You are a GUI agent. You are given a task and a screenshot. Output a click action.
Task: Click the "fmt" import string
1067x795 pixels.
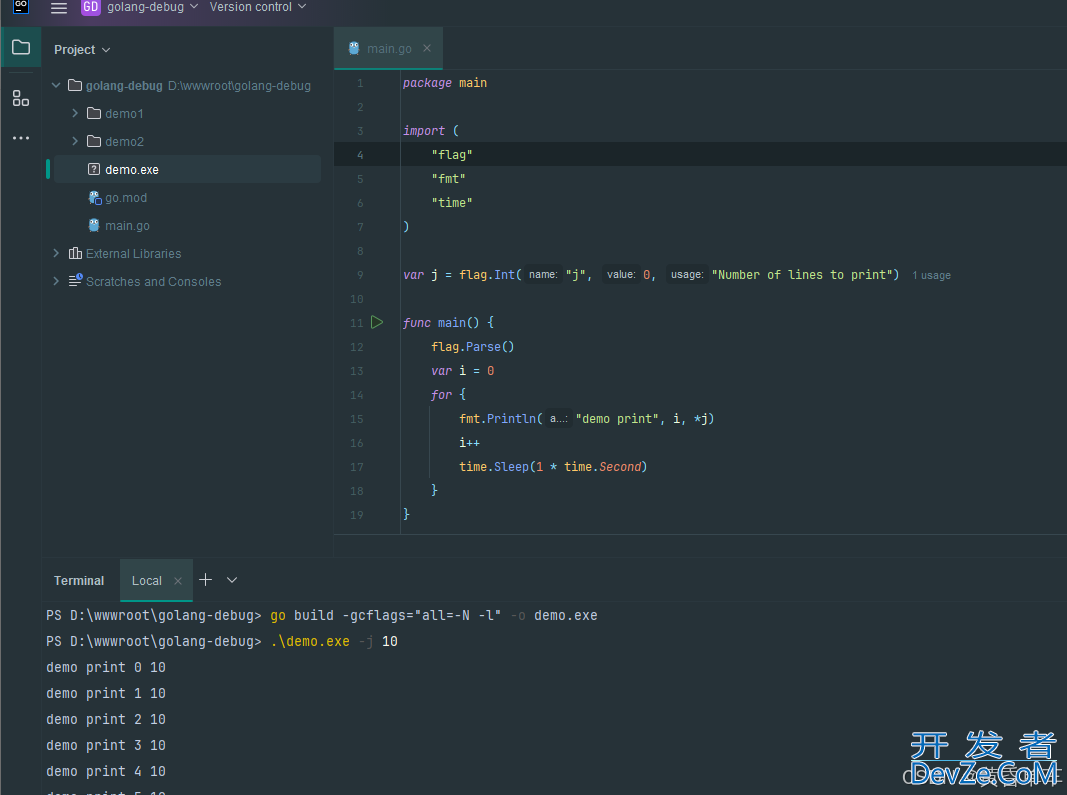pos(448,178)
